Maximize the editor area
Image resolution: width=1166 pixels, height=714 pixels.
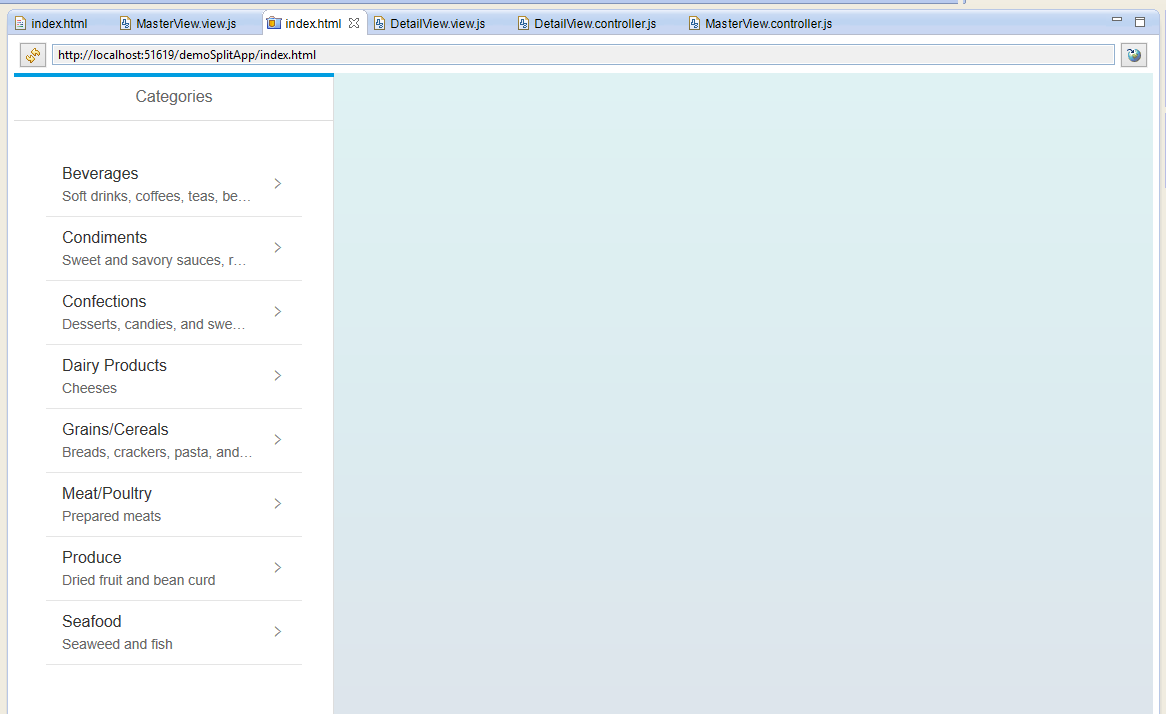click(x=1140, y=22)
